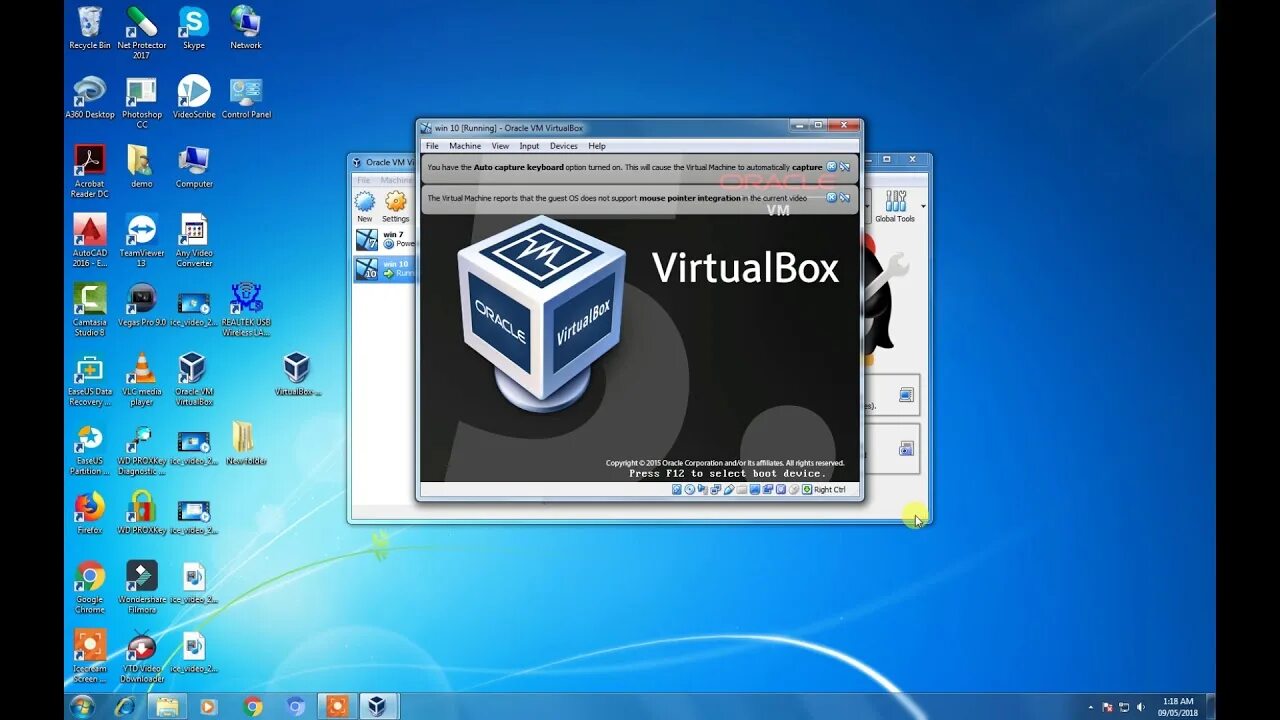
Task: Open the Control Panel desktop shortcut
Action: 246,98
